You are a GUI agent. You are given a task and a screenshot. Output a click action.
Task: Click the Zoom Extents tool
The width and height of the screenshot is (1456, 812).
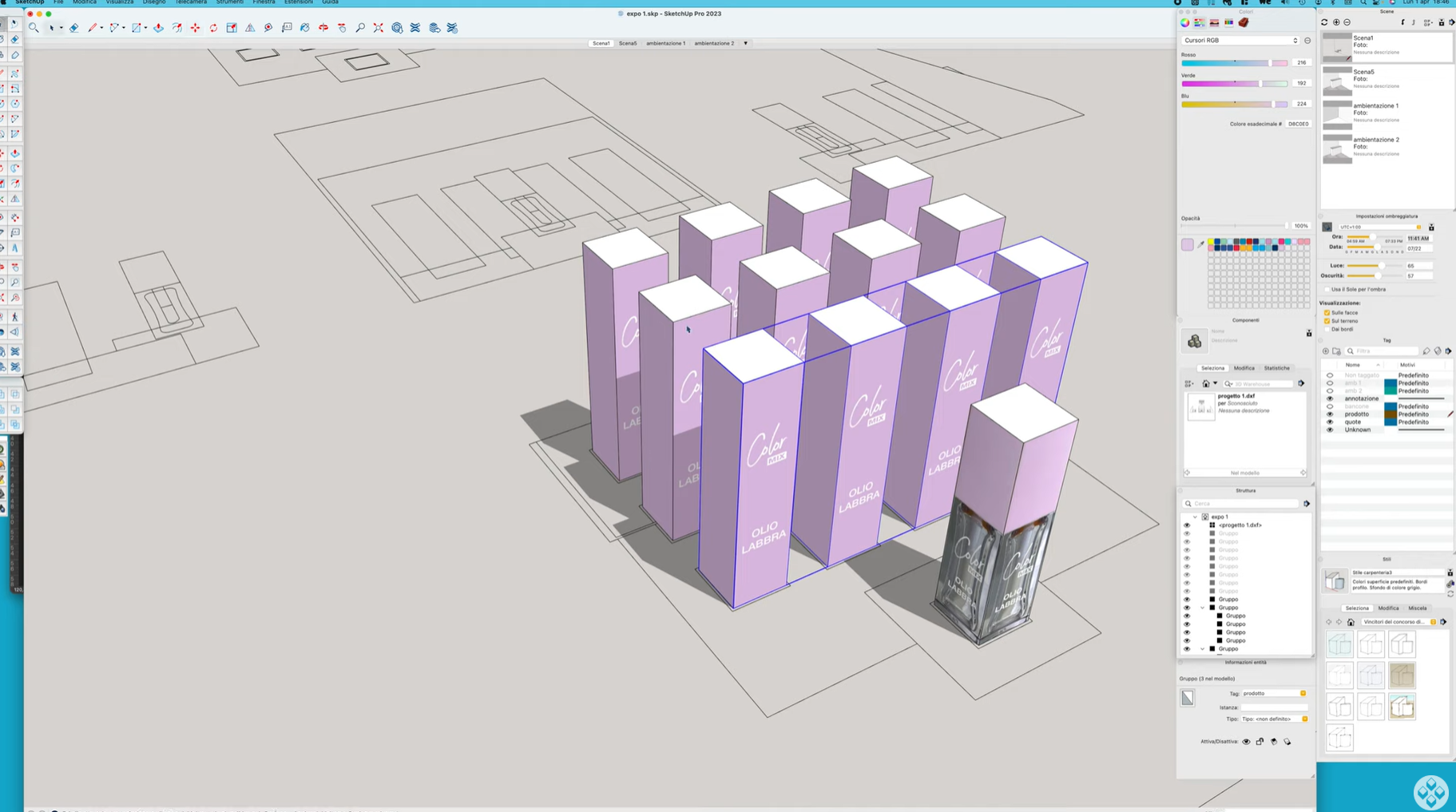[x=379, y=28]
